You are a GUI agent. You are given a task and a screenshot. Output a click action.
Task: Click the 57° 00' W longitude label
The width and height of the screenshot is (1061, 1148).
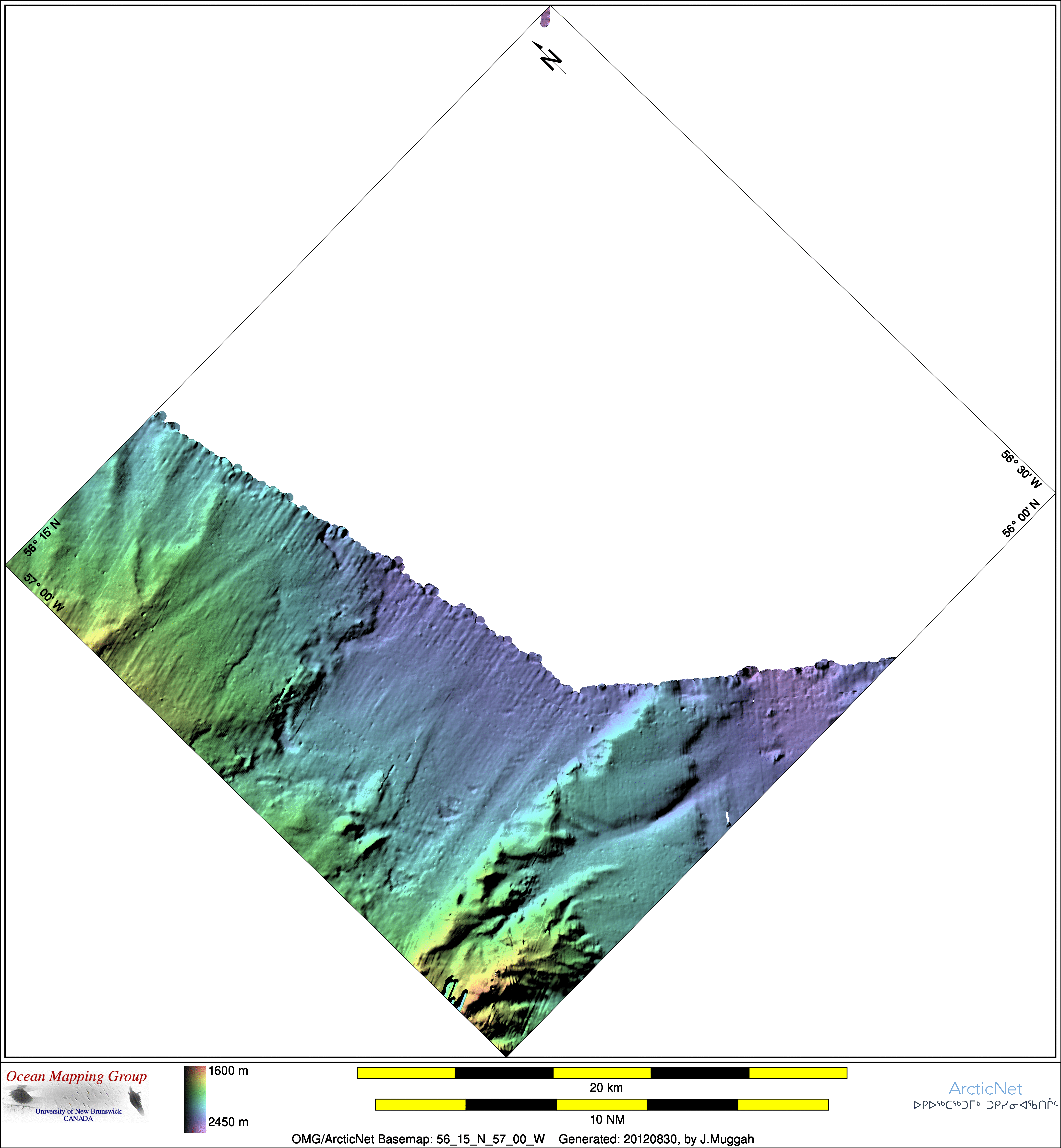(x=44, y=592)
